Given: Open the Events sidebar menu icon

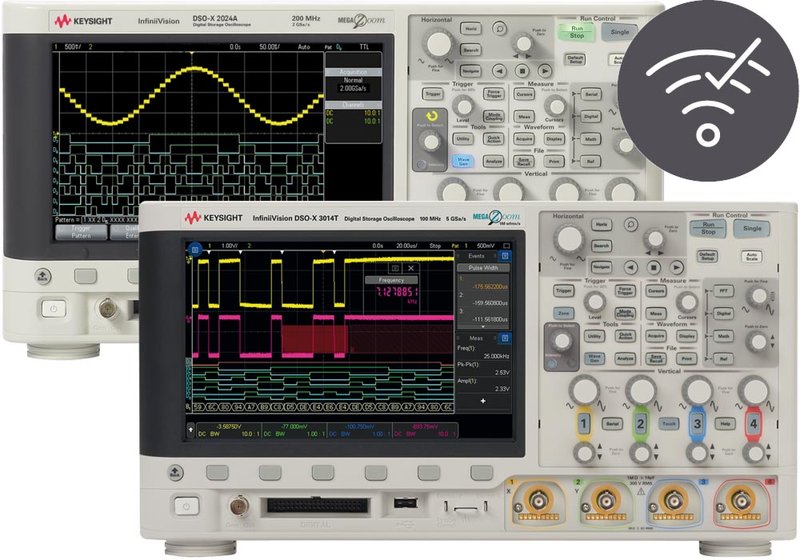Looking at the screenshot, I should (505, 256).
